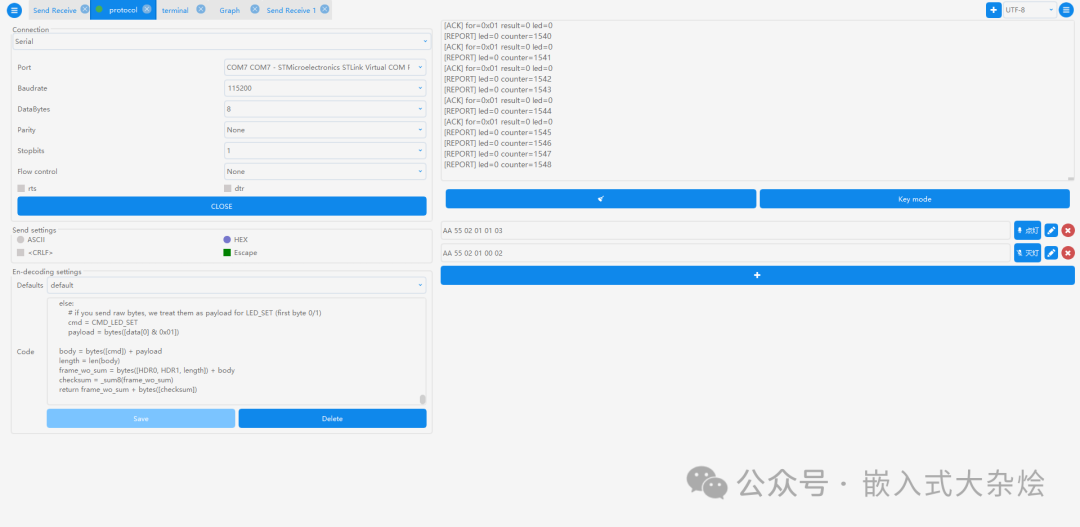Screen dimensions: 1080x527
Task: Open the Parity dropdown
Action: 325,130
